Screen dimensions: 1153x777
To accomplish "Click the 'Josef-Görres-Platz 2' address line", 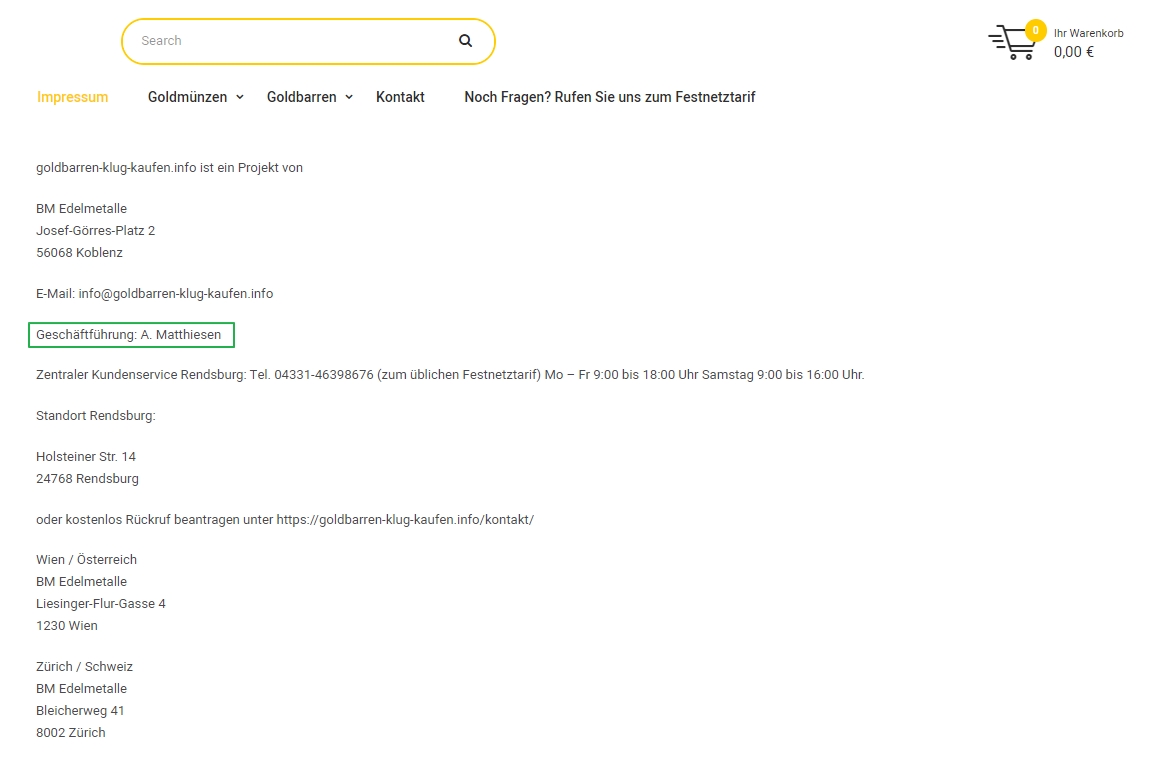I will pyautogui.click(x=96, y=231).
